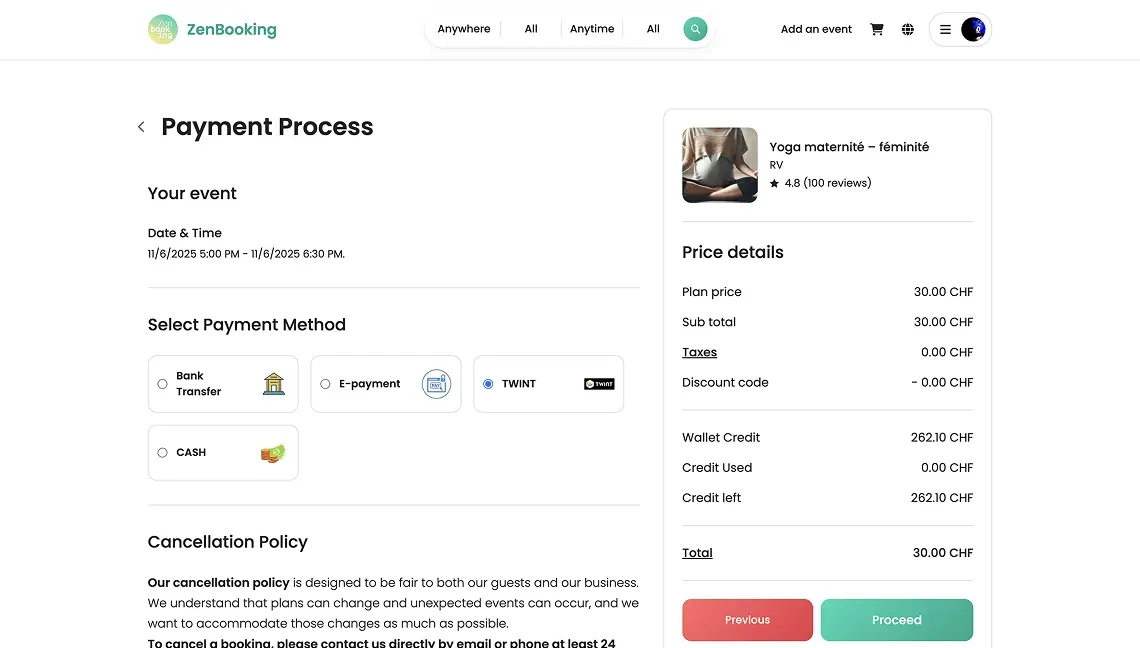Image resolution: width=1140 pixels, height=648 pixels.
Task: Open the first All filter
Action: pyautogui.click(x=531, y=29)
